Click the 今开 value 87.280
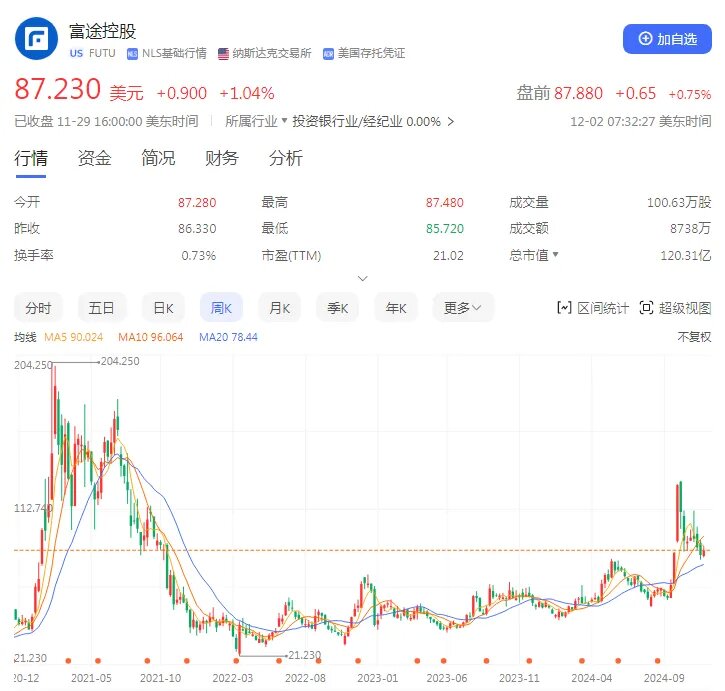 (197, 203)
